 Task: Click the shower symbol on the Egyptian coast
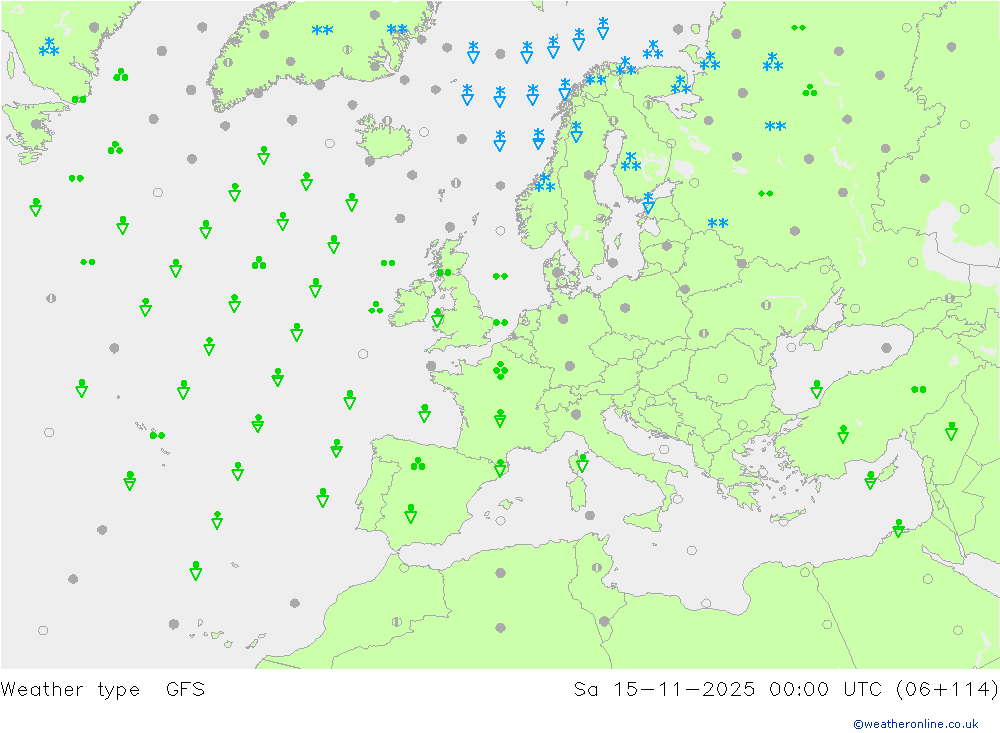point(899,528)
